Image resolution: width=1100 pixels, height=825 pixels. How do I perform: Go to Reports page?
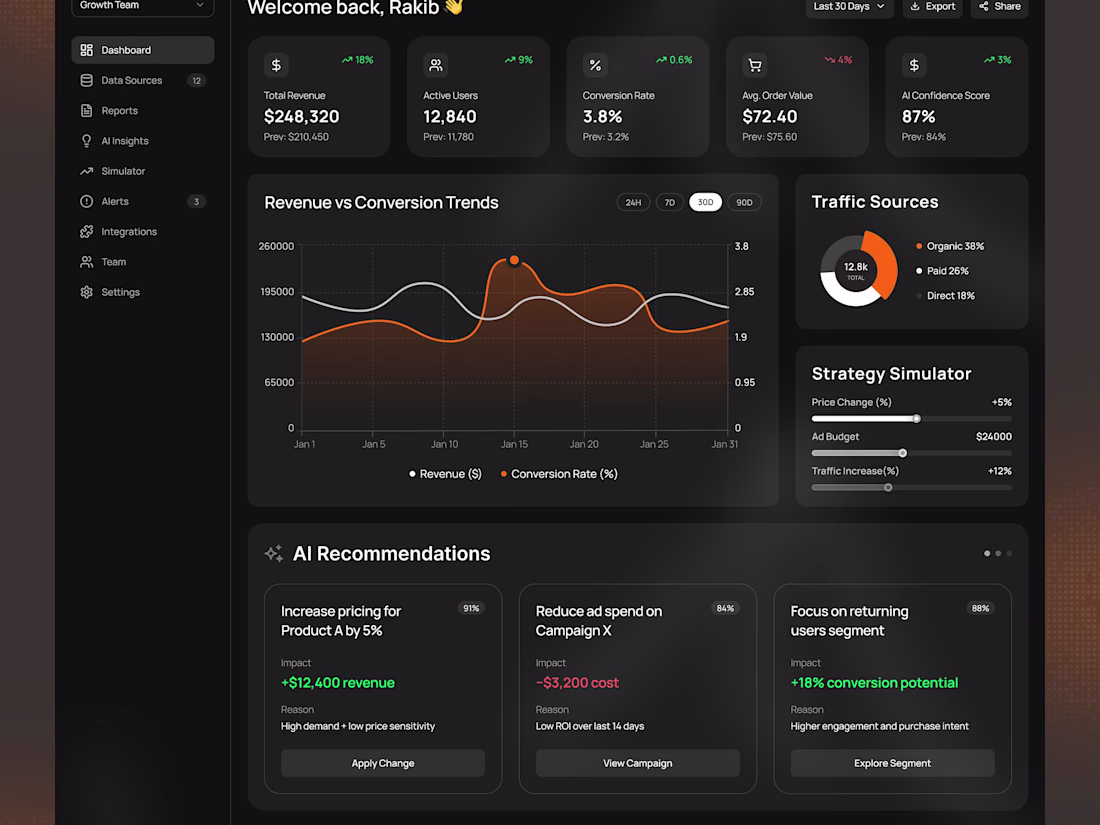[142, 110]
